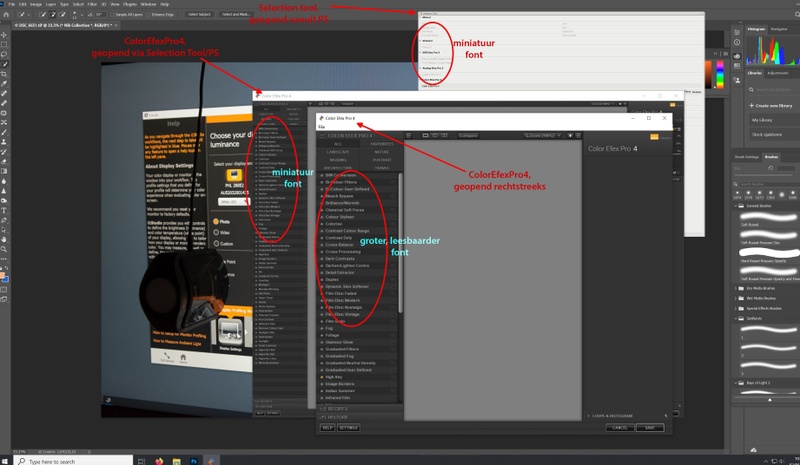This screenshot has width=800, height=465.
Task: Toggle favourite star next to High Key filter
Action: click(x=322, y=377)
